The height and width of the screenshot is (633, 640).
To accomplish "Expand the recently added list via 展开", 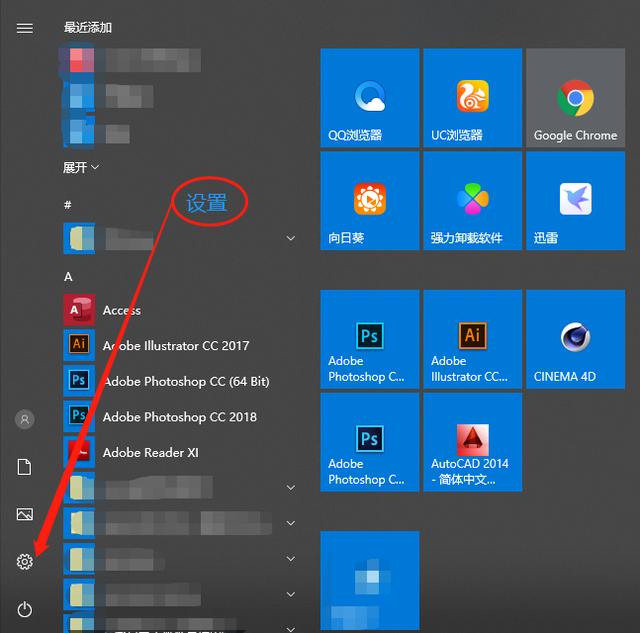I will click(81, 167).
